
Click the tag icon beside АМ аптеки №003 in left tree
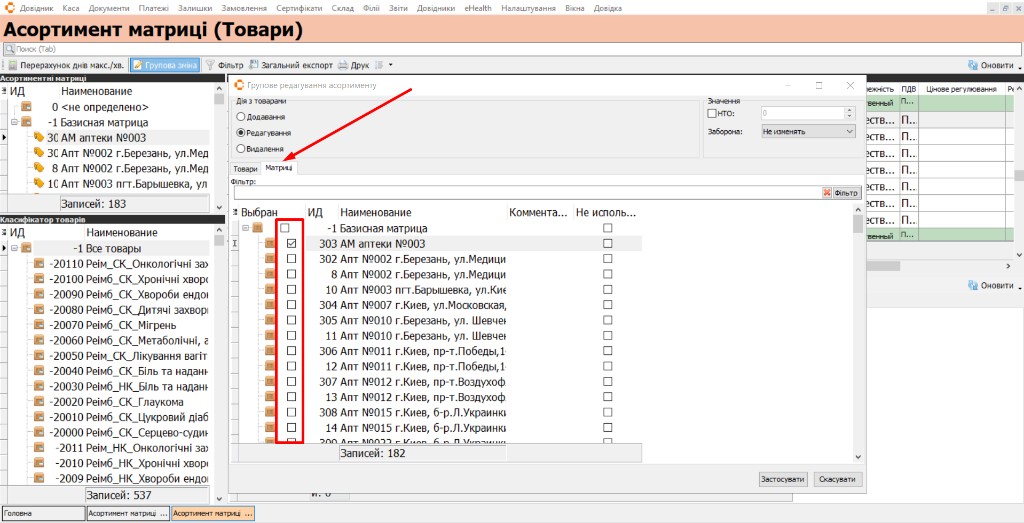pyautogui.click(x=39, y=138)
